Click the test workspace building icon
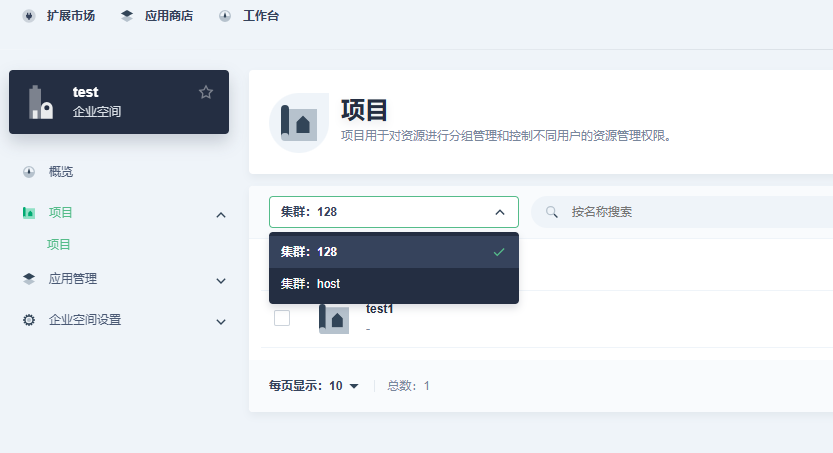 click(x=41, y=102)
